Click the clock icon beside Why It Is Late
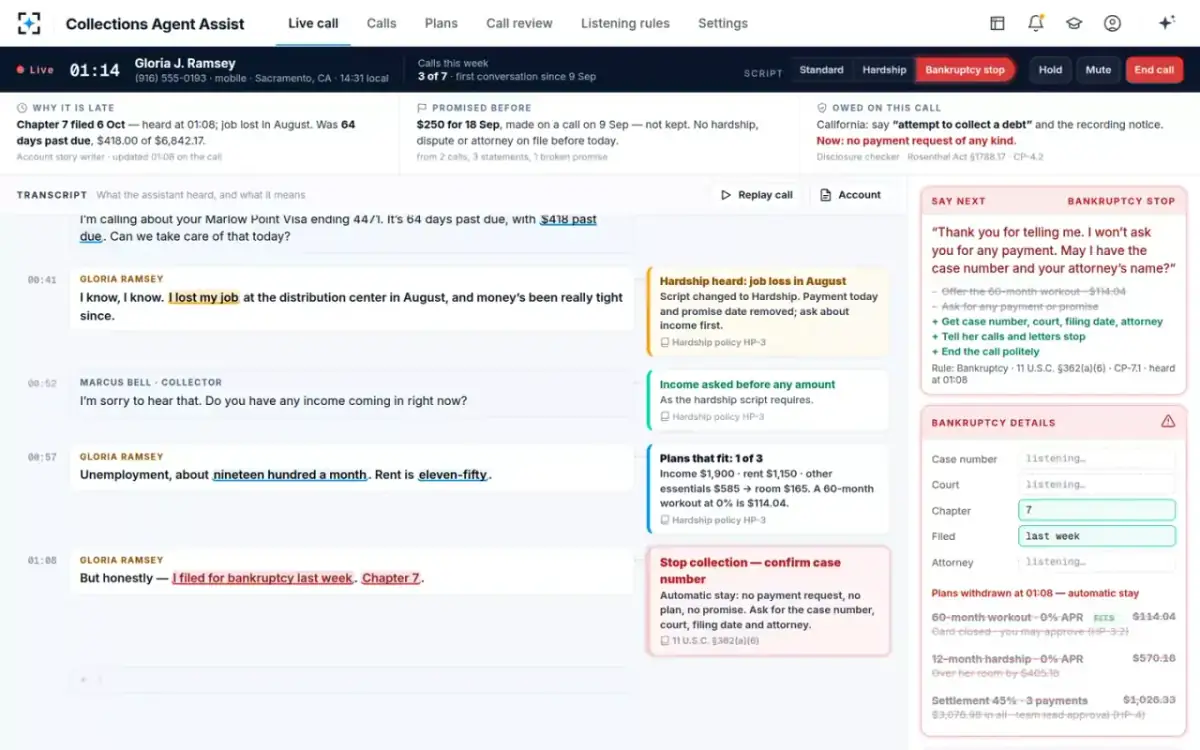1200x750 pixels. (x=22, y=108)
